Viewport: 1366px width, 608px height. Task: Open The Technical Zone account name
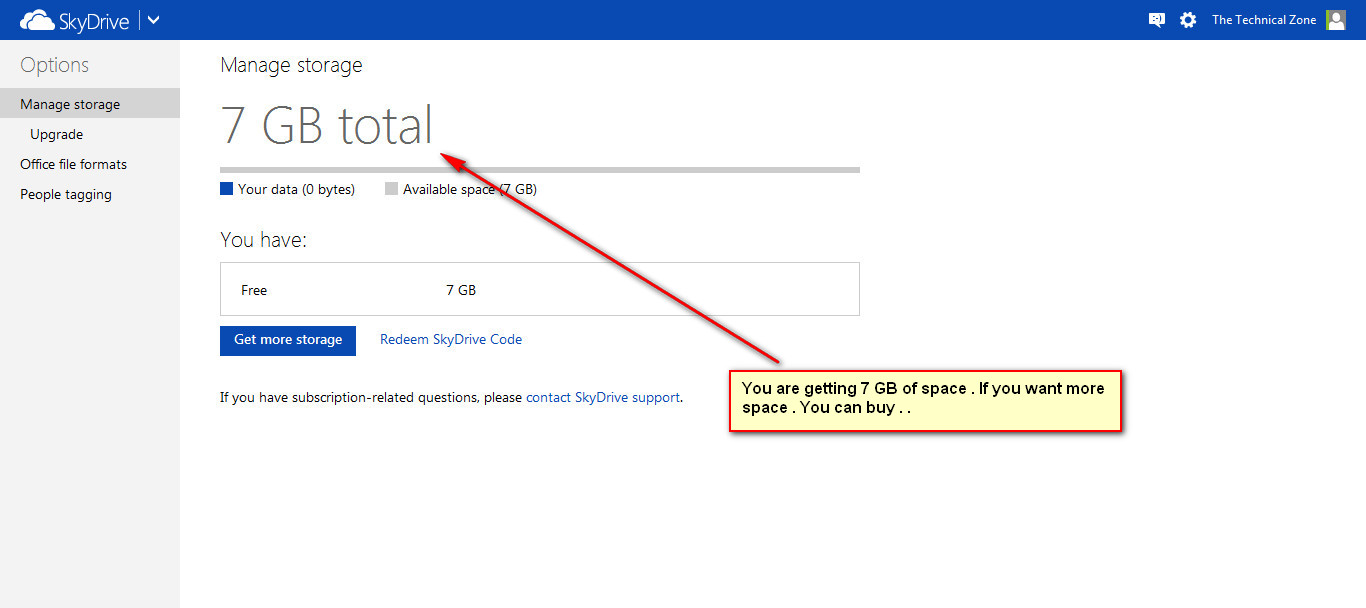(x=1264, y=20)
